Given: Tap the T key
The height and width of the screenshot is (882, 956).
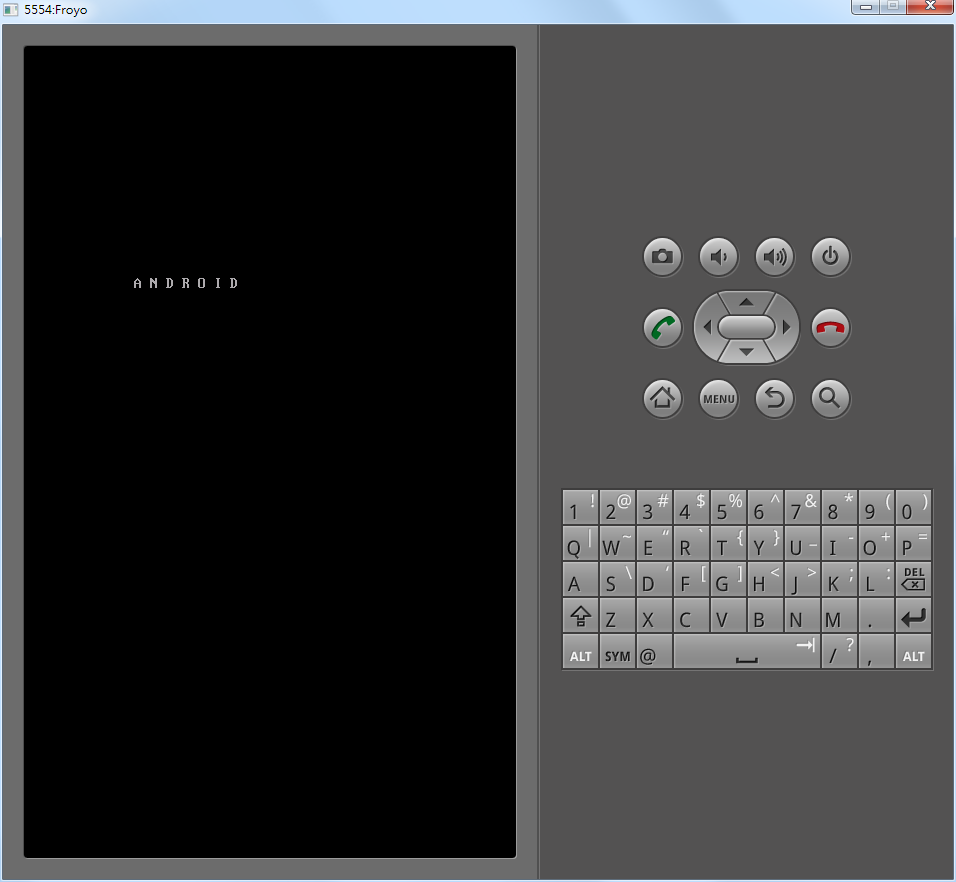Looking at the screenshot, I should [x=729, y=543].
